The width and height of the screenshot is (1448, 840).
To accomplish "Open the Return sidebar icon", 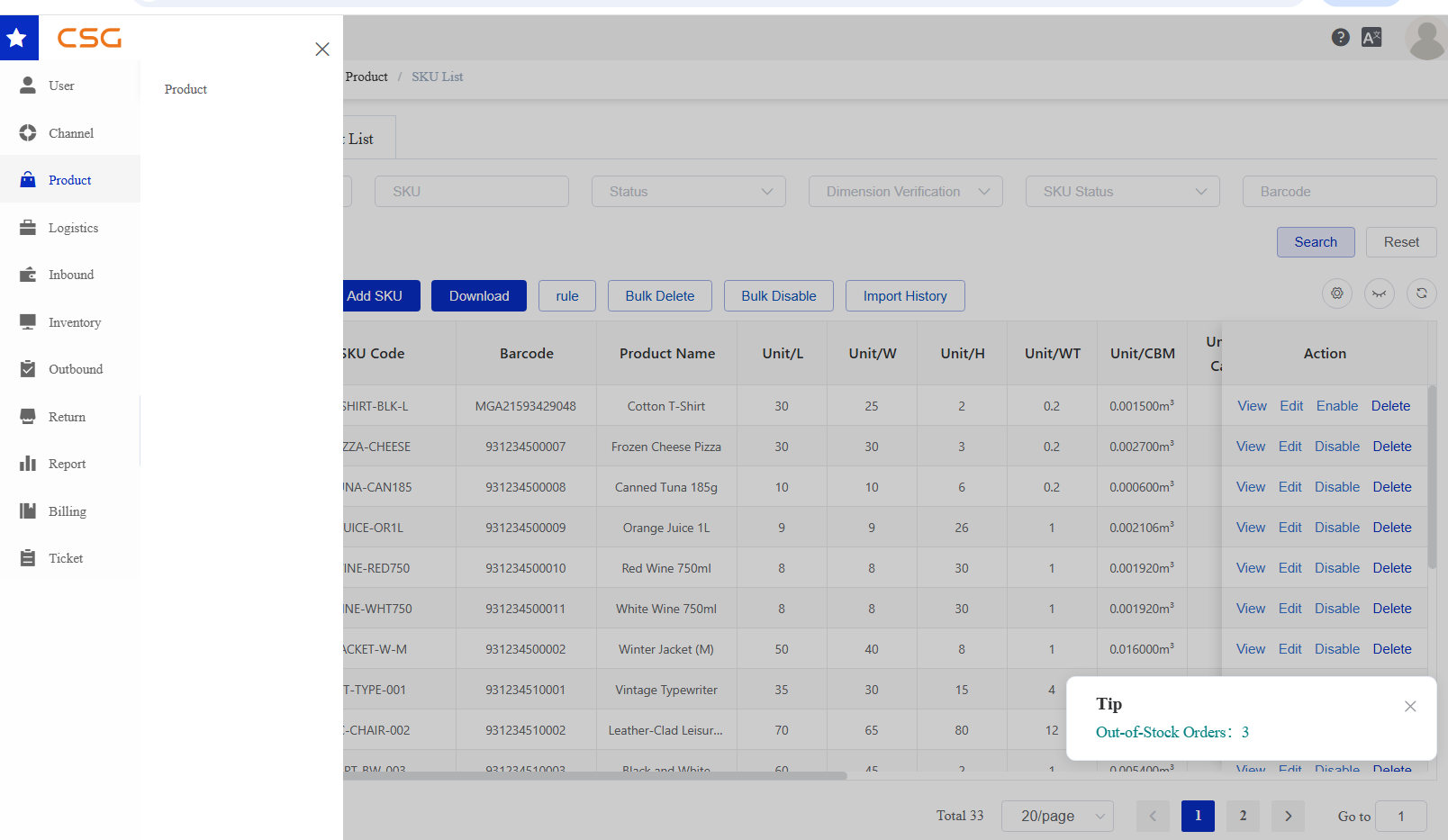I will (x=28, y=417).
